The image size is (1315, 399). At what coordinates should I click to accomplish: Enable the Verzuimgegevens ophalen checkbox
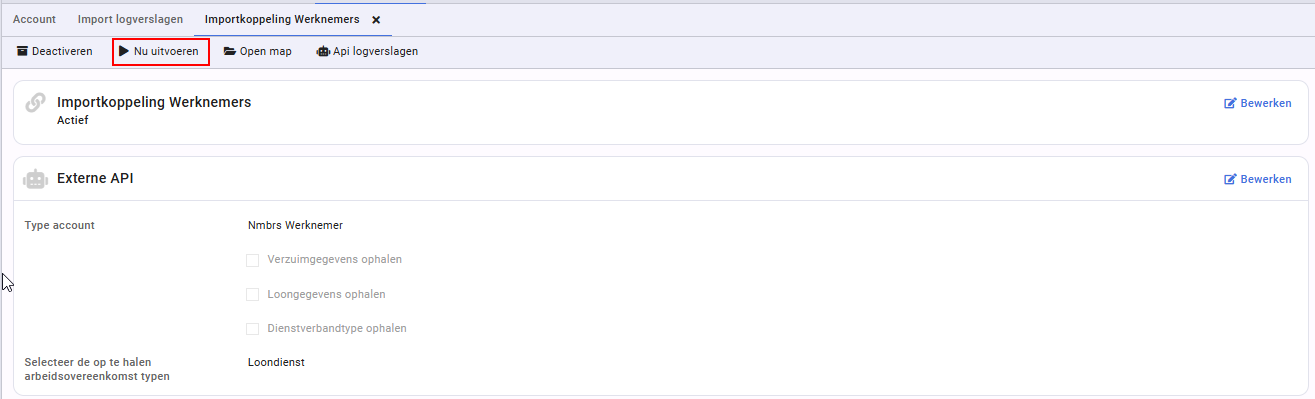point(253,260)
